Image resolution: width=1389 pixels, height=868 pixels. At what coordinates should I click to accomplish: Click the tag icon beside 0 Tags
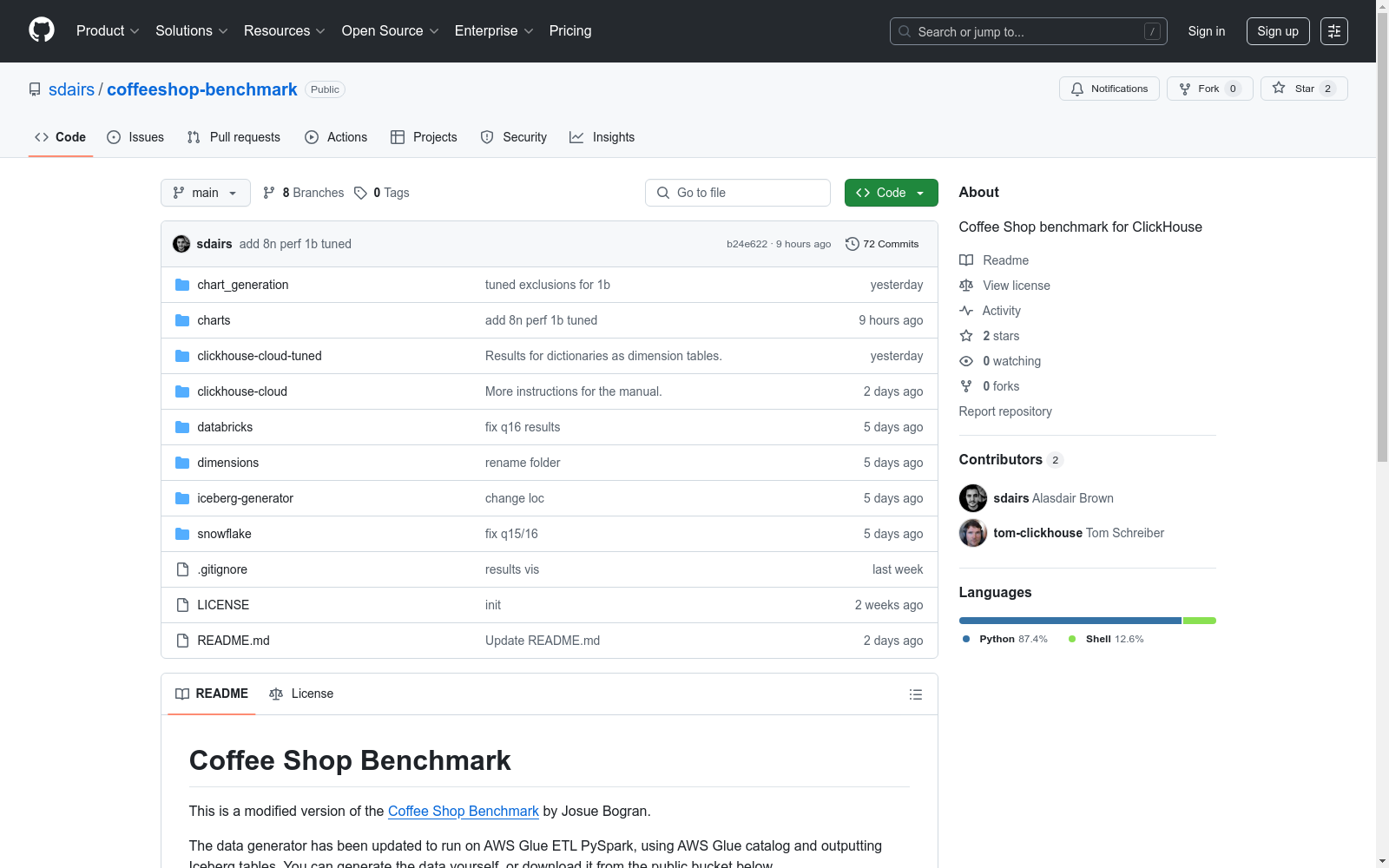pos(360,193)
